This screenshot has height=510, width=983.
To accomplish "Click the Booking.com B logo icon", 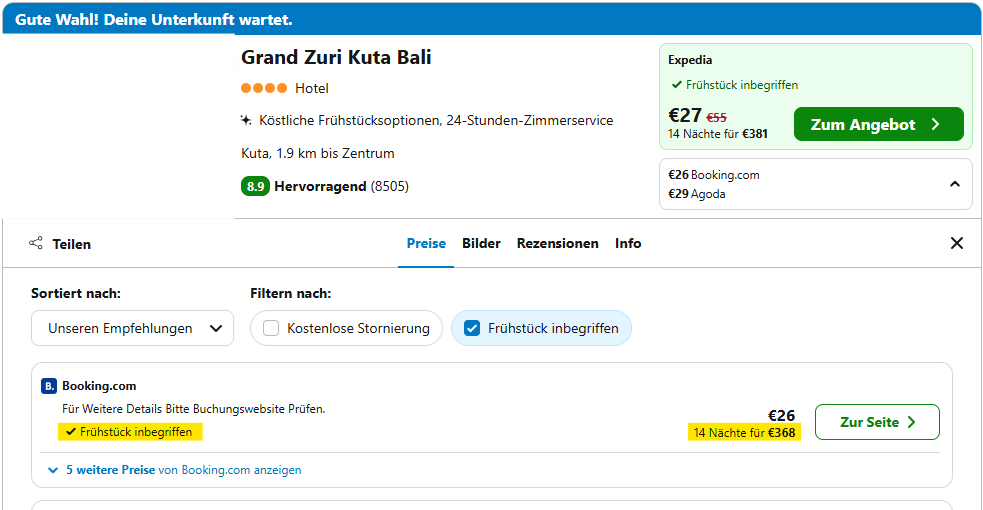I will pos(49,386).
